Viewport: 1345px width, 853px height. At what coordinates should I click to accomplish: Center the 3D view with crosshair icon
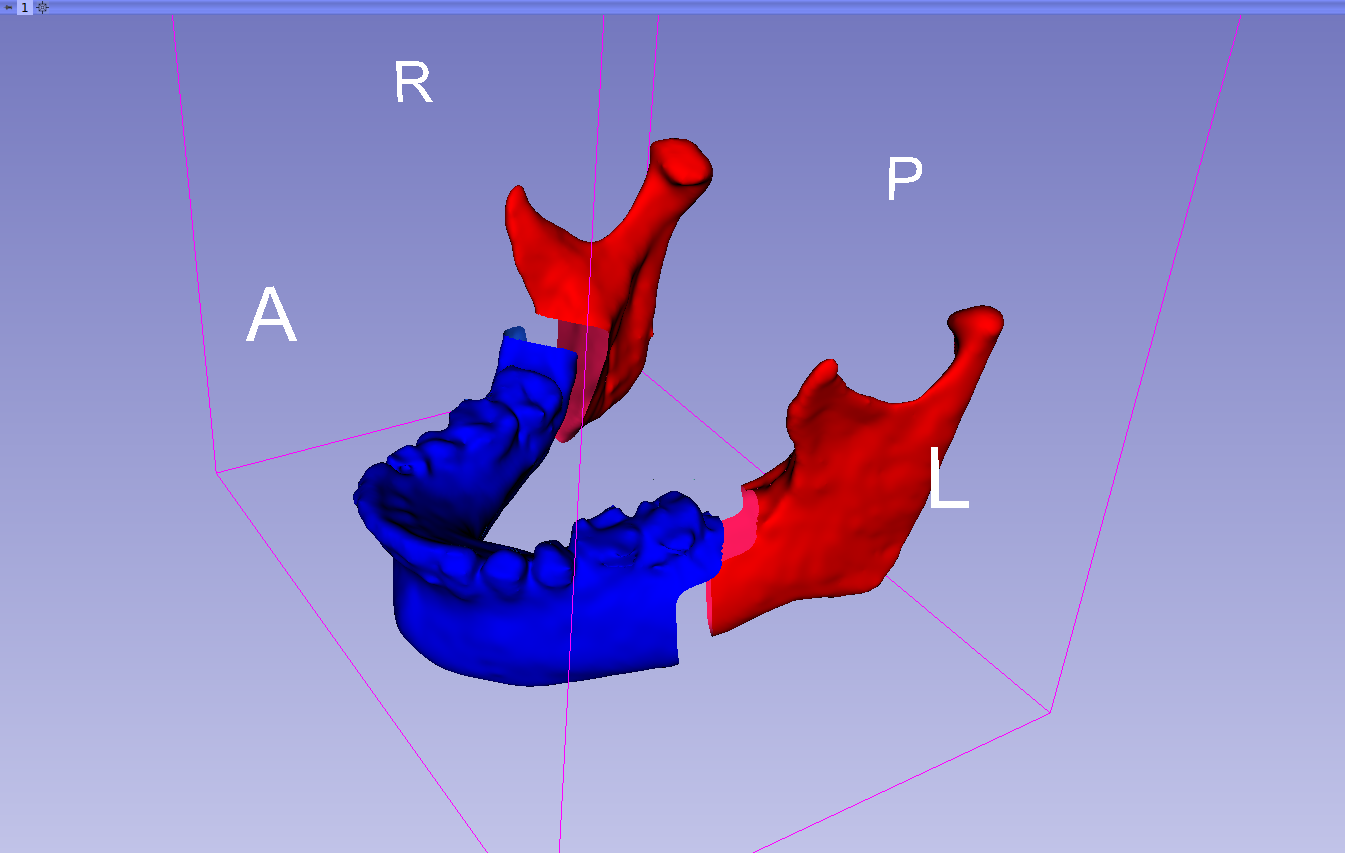point(42,7)
